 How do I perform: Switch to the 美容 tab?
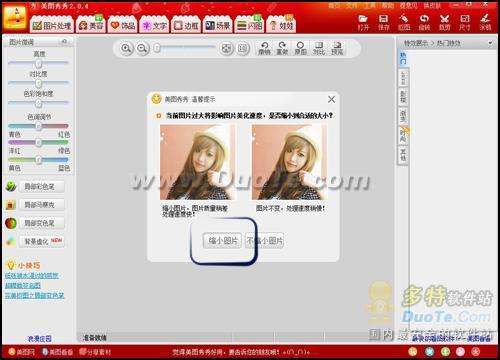point(91,25)
